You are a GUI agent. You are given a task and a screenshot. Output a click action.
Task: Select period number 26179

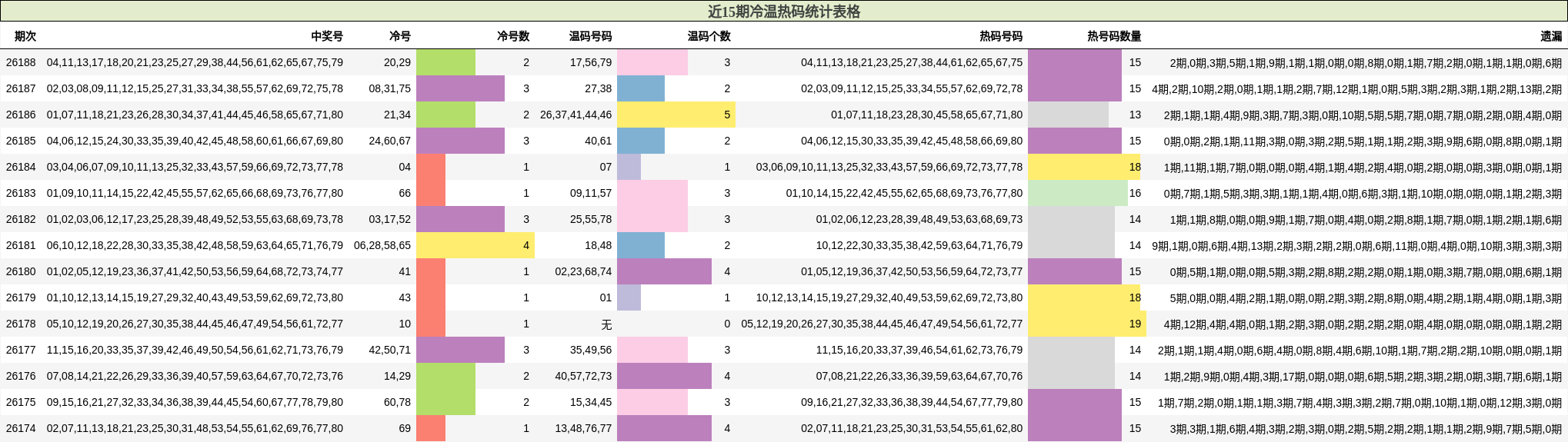click(21, 297)
